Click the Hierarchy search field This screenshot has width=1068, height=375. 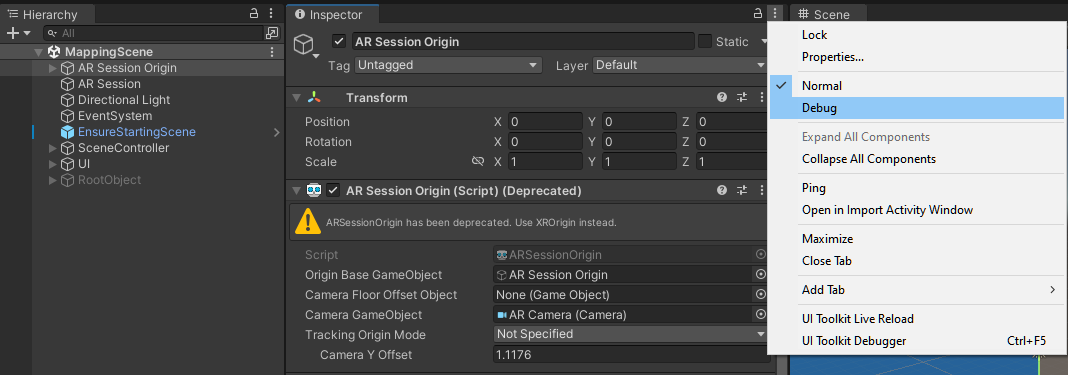153,33
